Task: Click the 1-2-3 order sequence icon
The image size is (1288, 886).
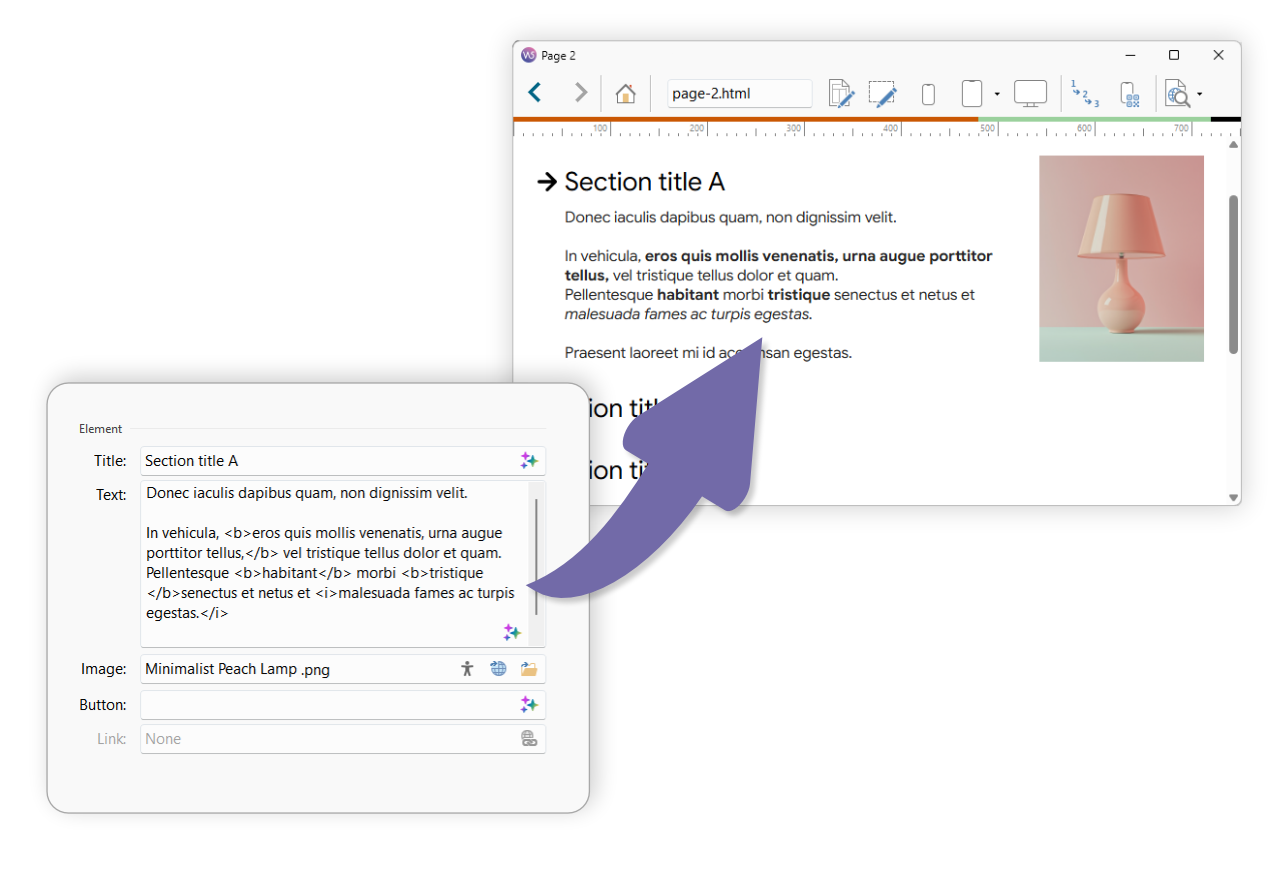Action: pos(1085,94)
